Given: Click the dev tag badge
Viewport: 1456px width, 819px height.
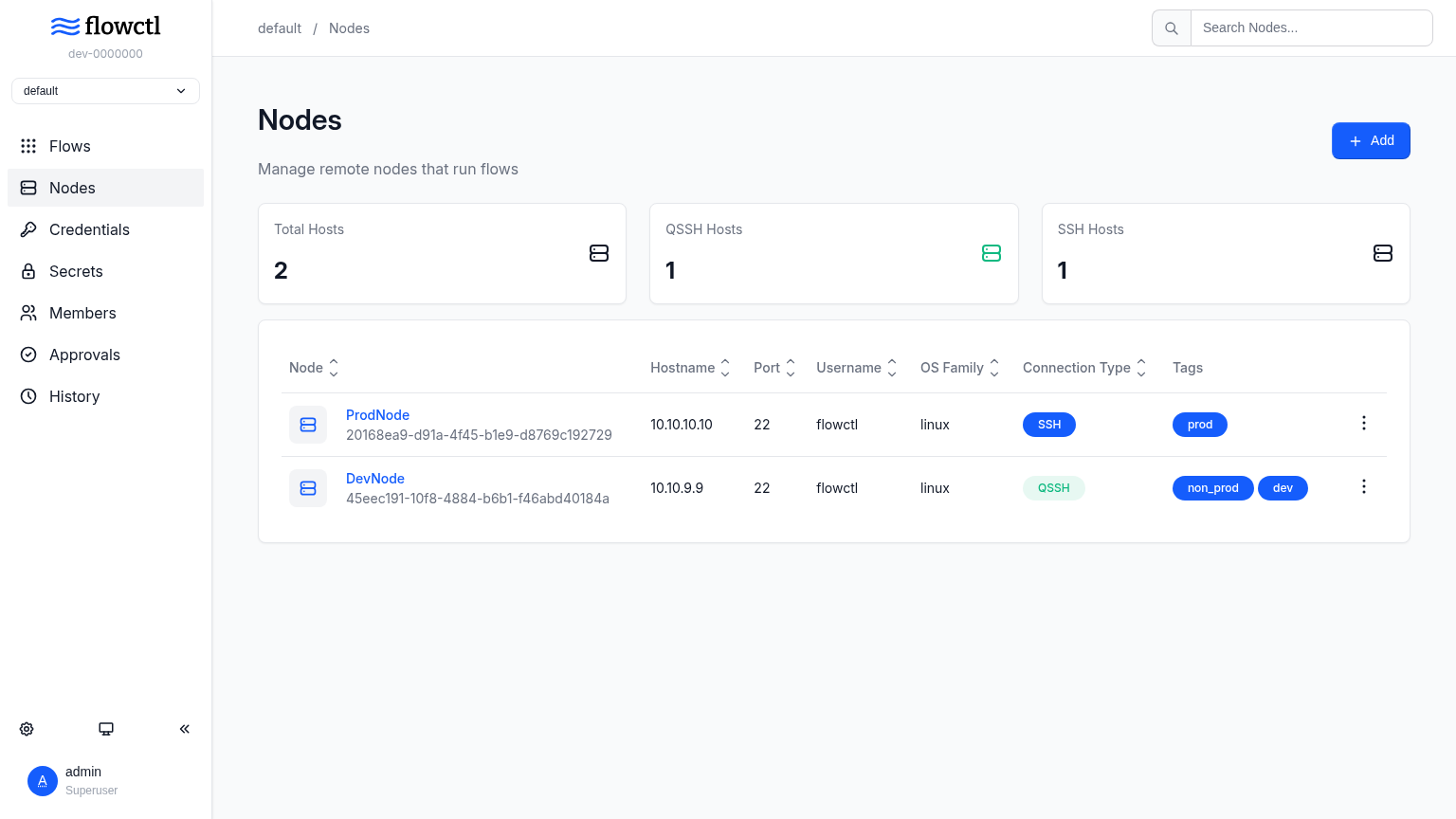Looking at the screenshot, I should [1283, 488].
